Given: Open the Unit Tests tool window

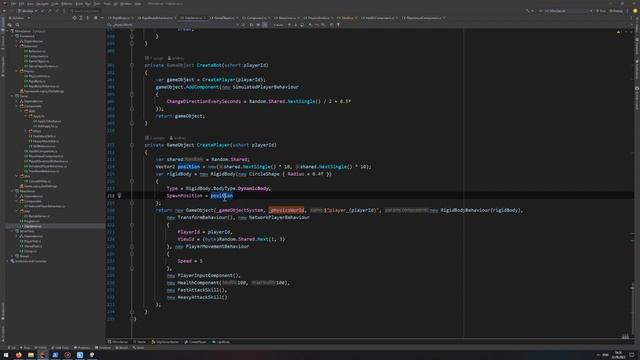Looking at the screenshot, I should point(60,348).
